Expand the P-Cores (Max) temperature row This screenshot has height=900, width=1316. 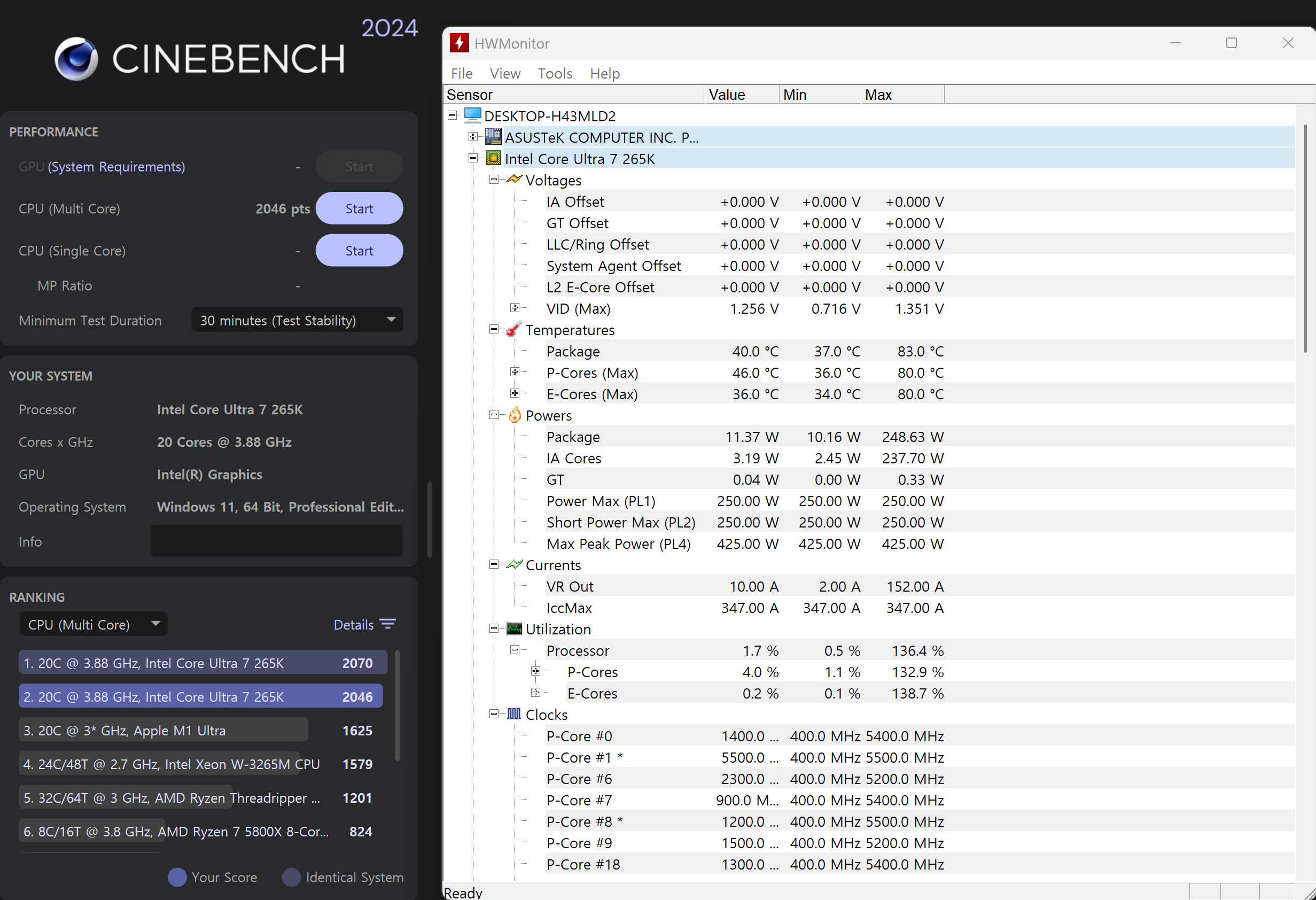(x=515, y=371)
